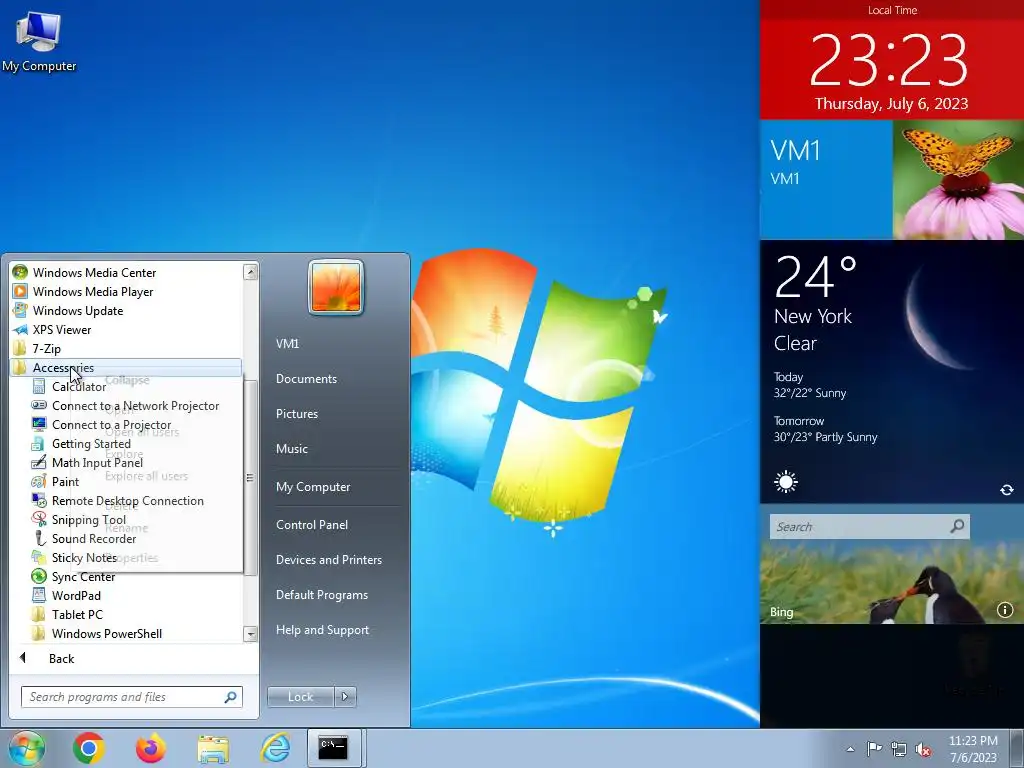This screenshot has height=768, width=1024.
Task: Launch Math Input Panel
Action: pos(97,462)
